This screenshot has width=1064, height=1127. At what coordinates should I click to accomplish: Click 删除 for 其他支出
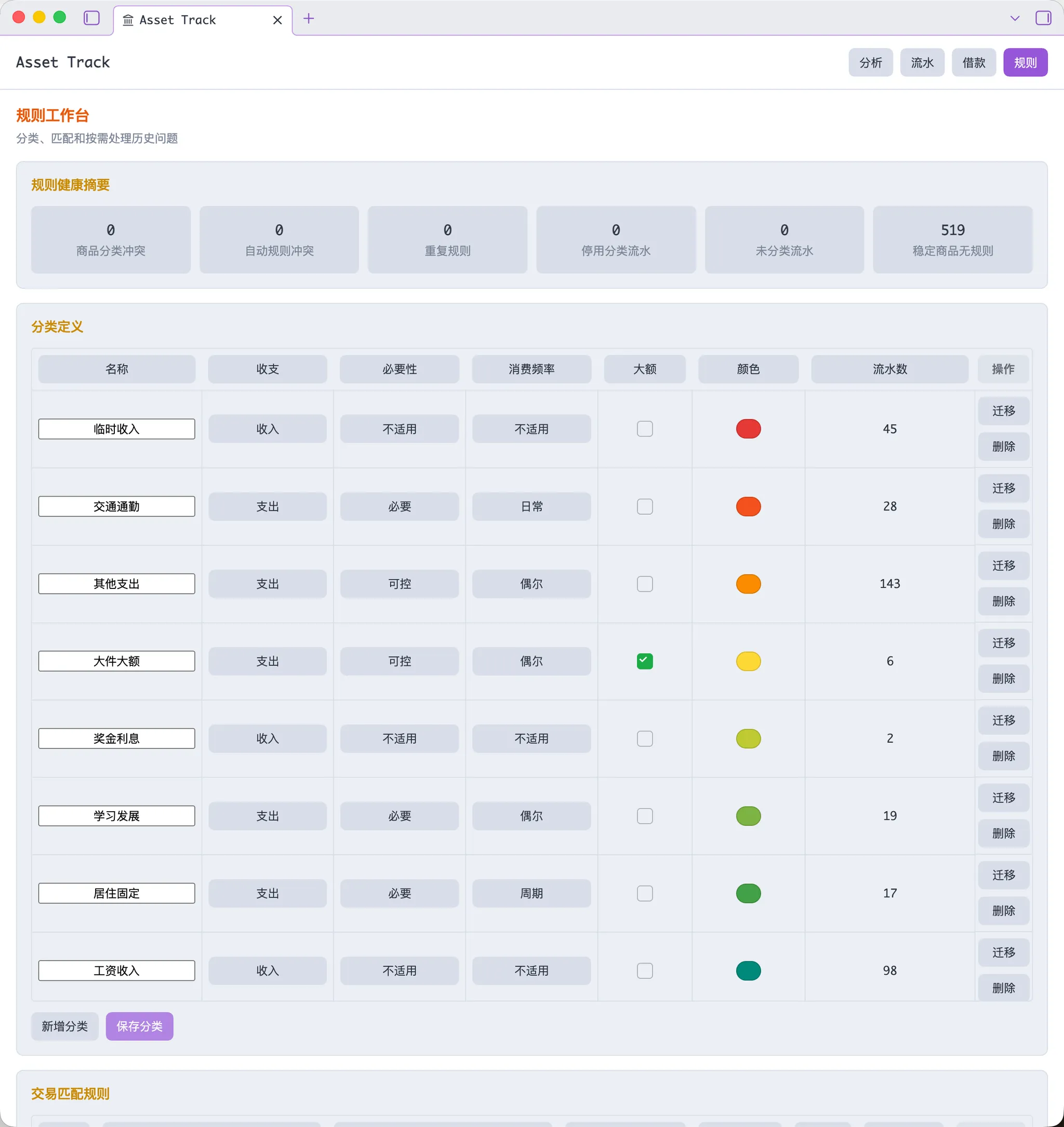tap(1003, 601)
